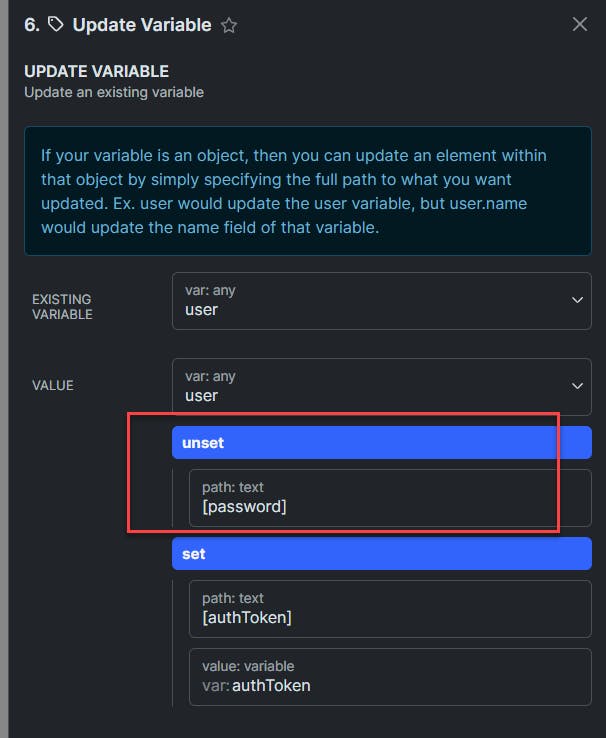Collapse the blue 'unset' filter header

[x=381, y=443]
